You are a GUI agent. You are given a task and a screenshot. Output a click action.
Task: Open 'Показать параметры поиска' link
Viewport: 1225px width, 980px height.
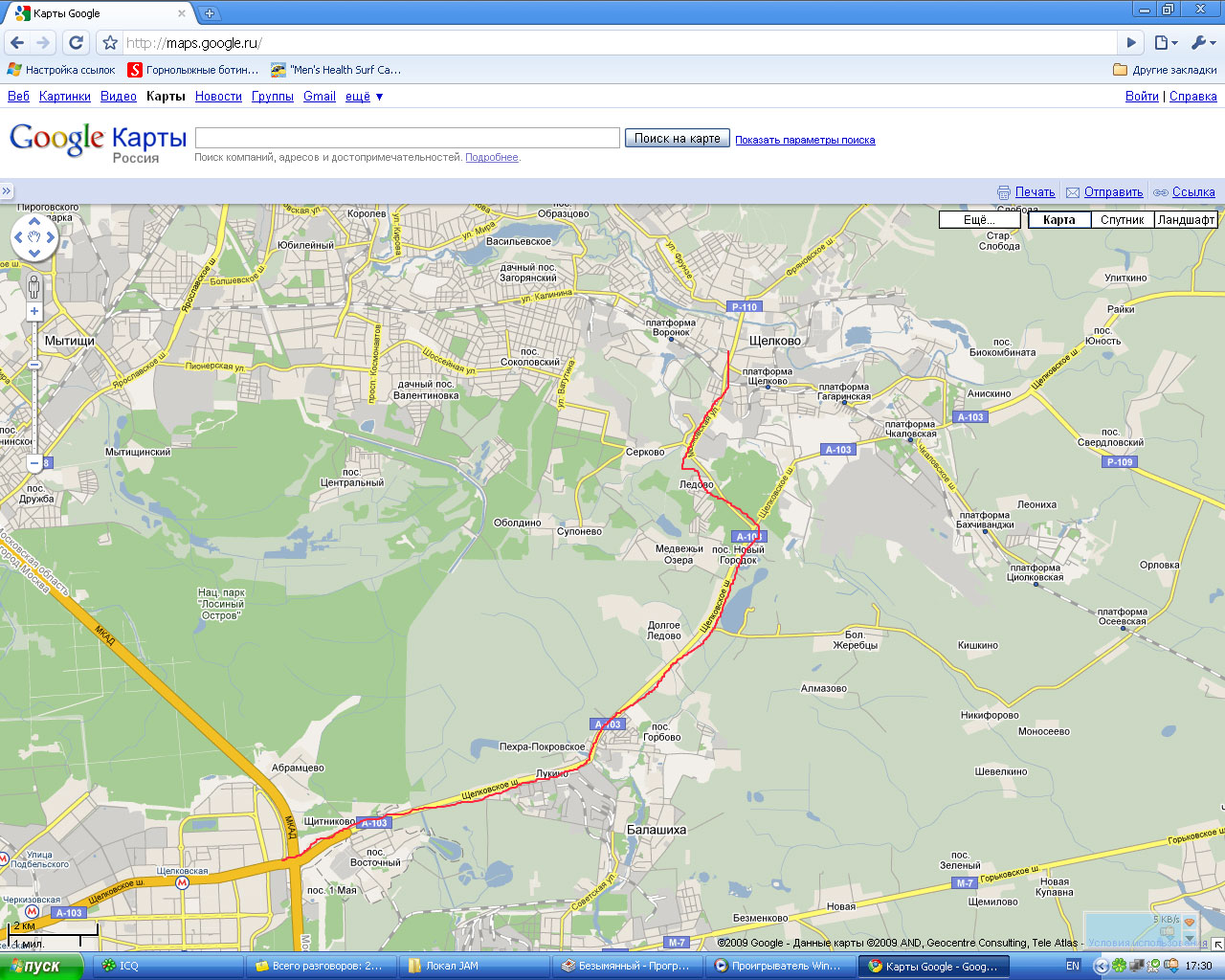(x=805, y=140)
